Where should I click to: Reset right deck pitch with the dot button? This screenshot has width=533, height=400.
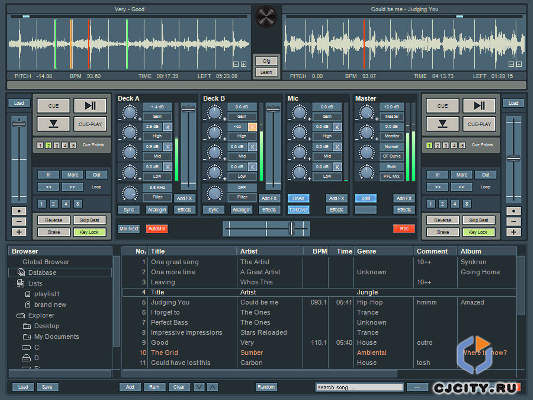[513, 211]
